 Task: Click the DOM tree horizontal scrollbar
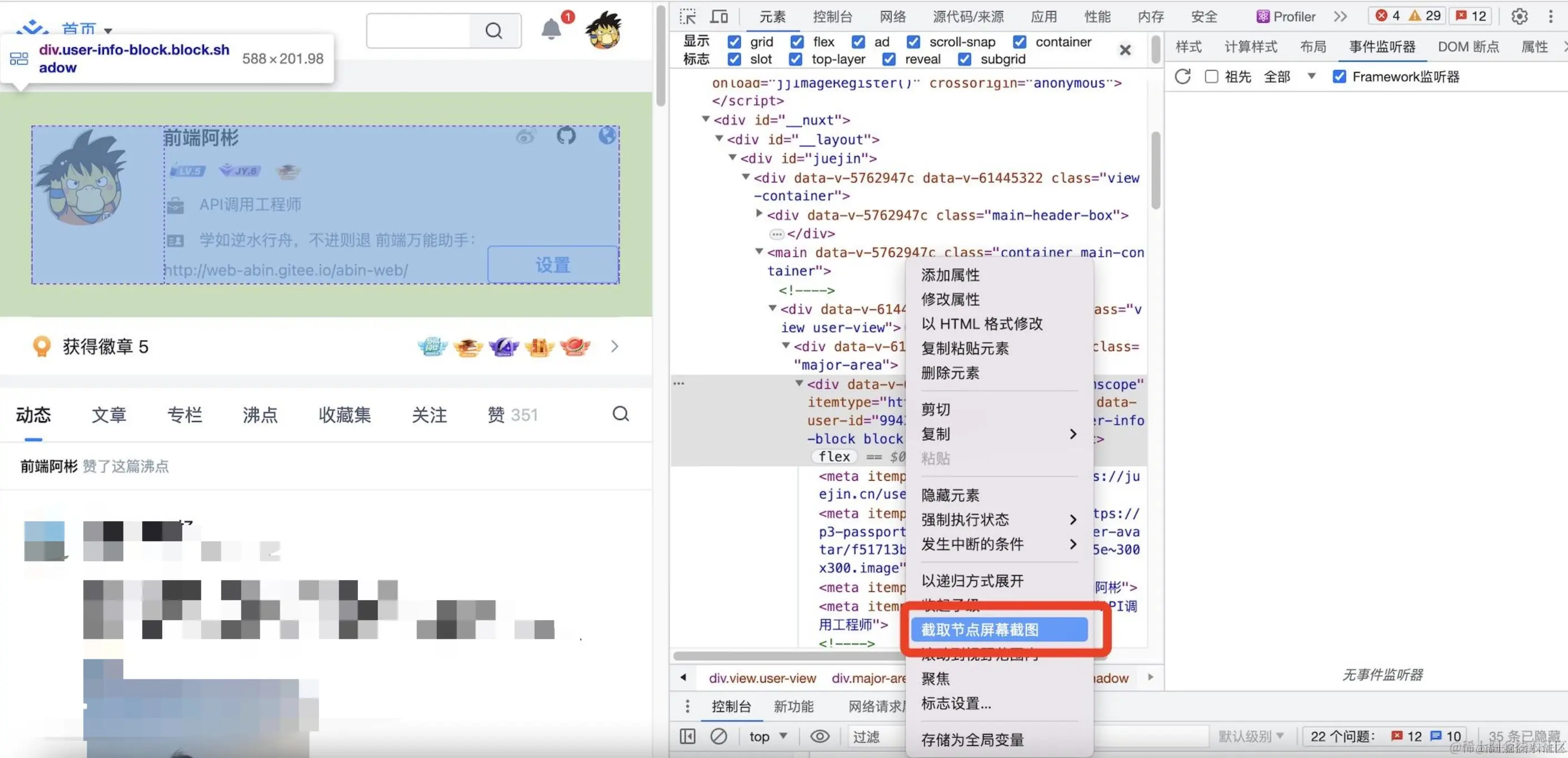point(785,656)
